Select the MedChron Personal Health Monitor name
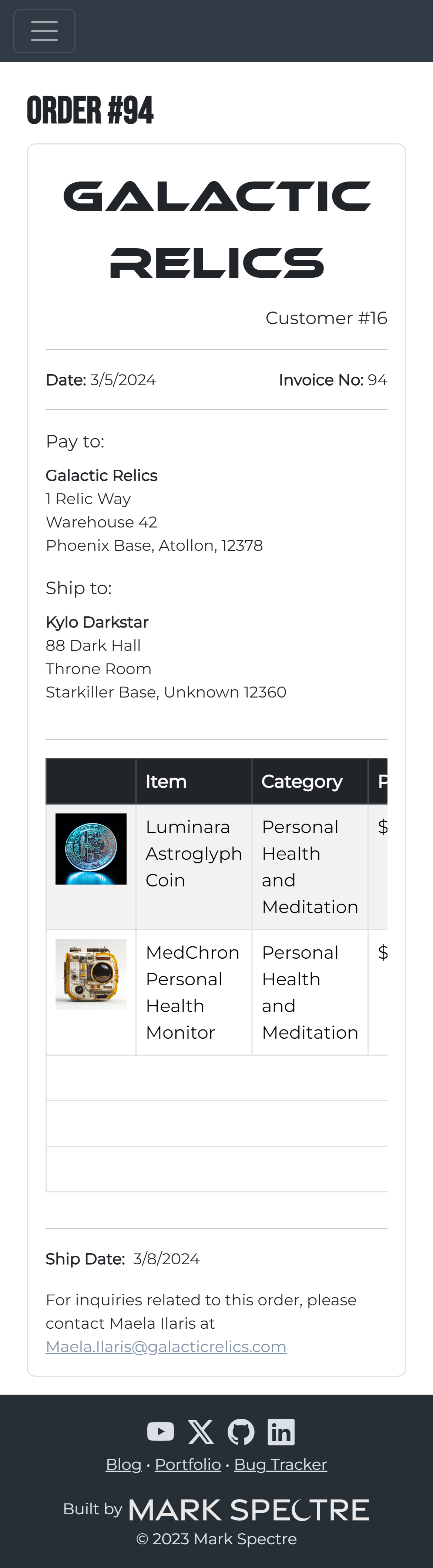Image resolution: width=433 pixels, height=1568 pixels. click(192, 992)
